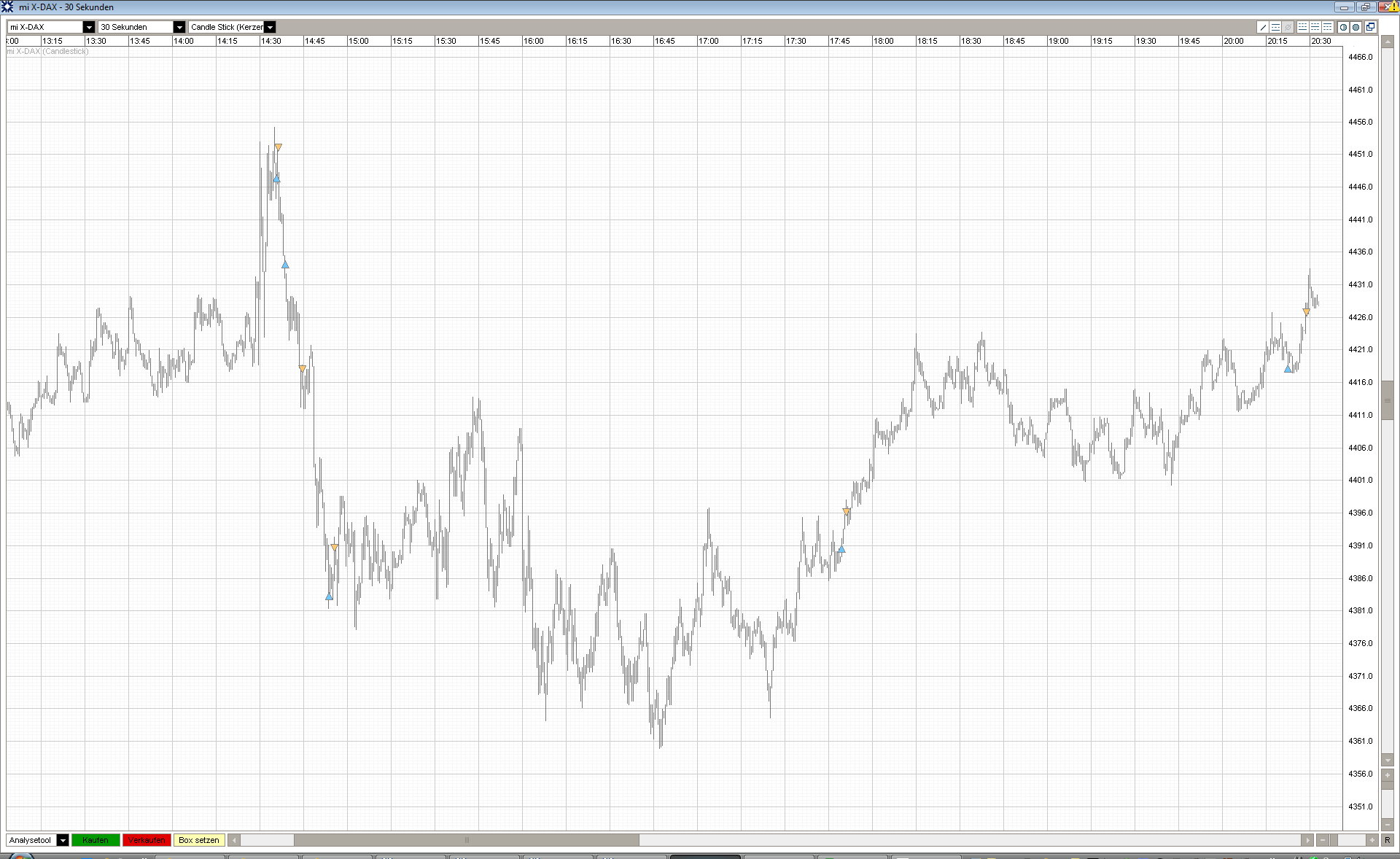Screen dimensions: 1400x859
Task: Open the Candle Stick chart type dropdown
Action: (269, 27)
